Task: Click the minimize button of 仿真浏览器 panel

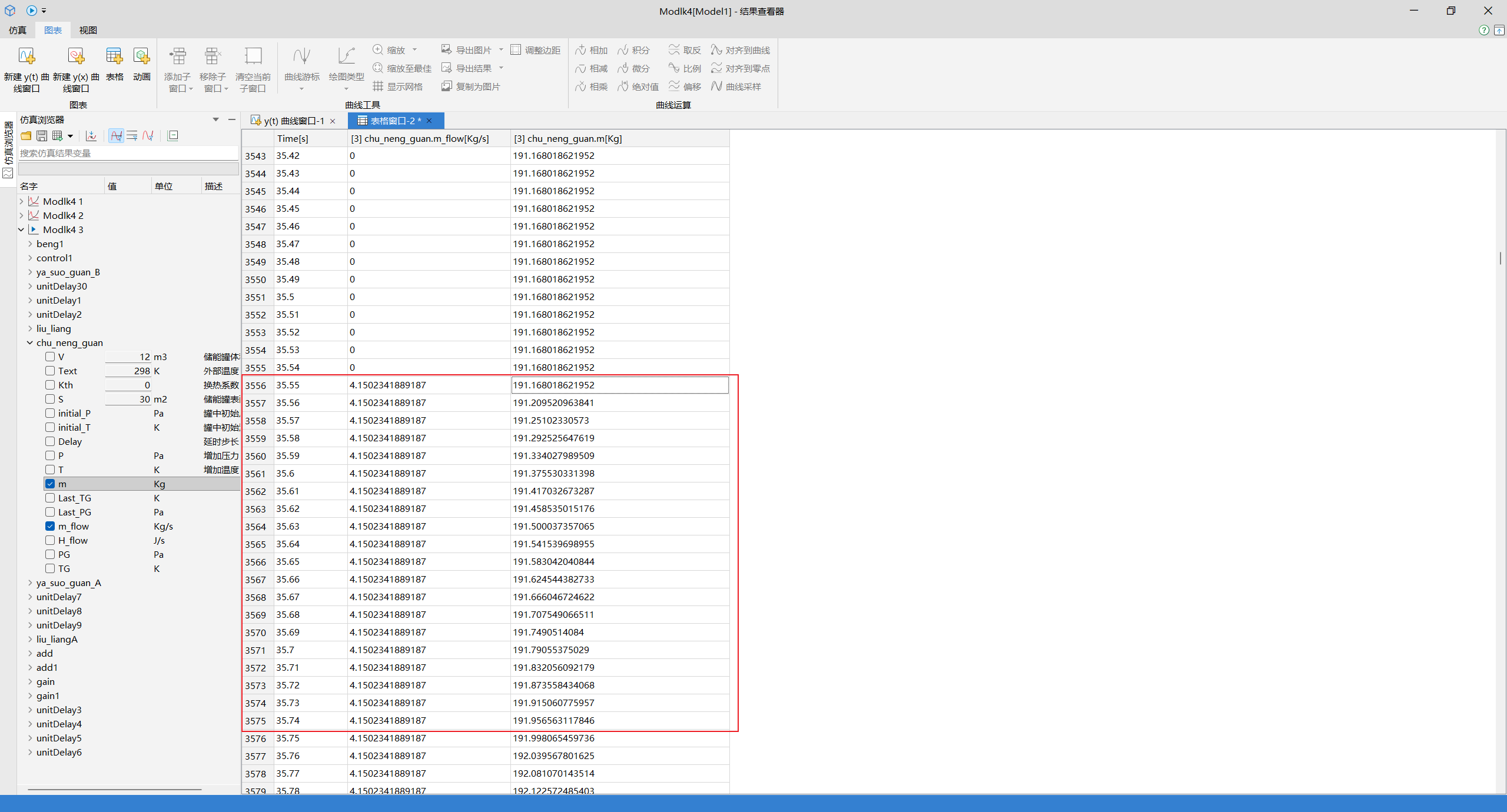Action: click(232, 119)
